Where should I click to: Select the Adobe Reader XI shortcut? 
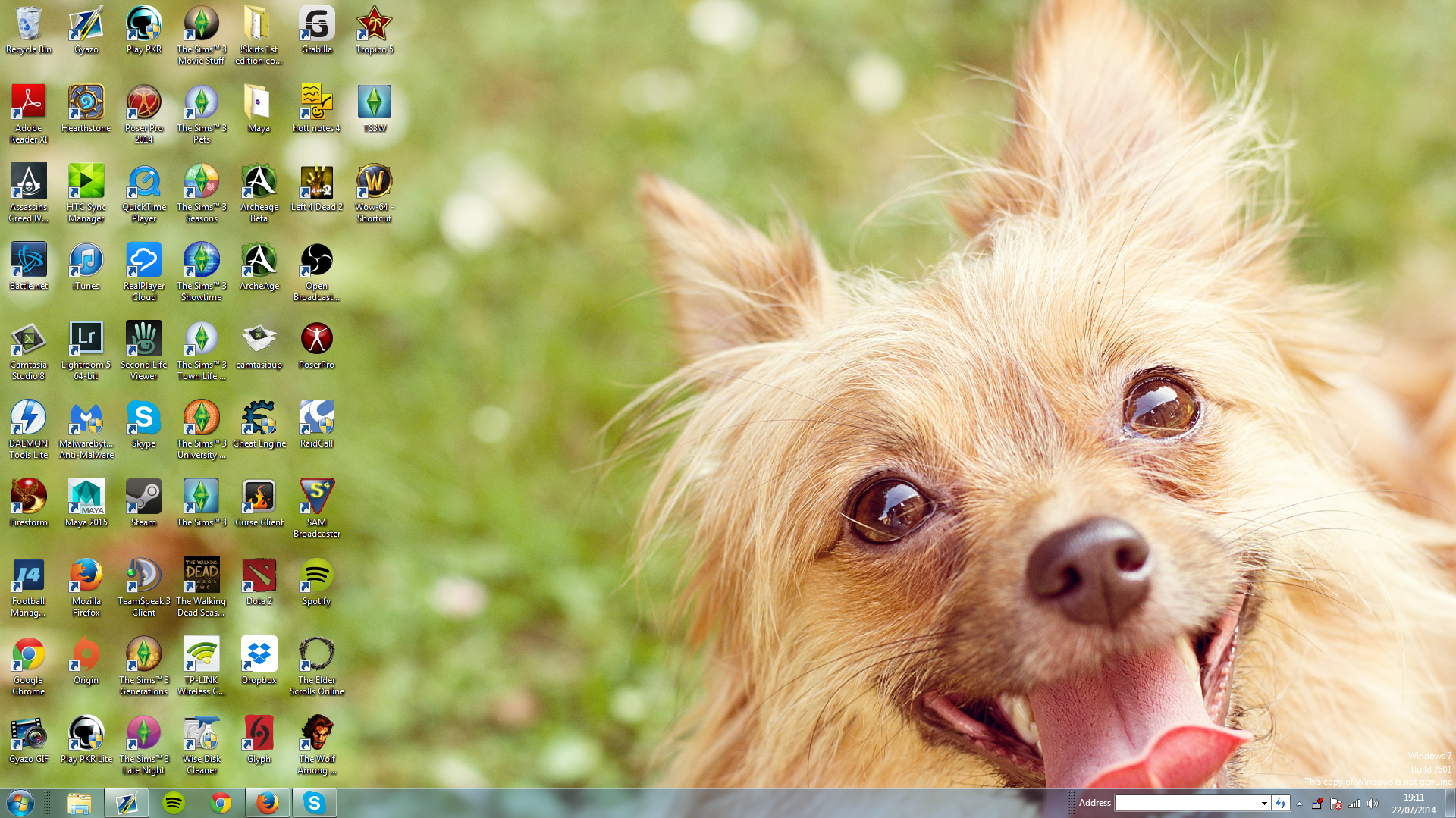point(29,114)
